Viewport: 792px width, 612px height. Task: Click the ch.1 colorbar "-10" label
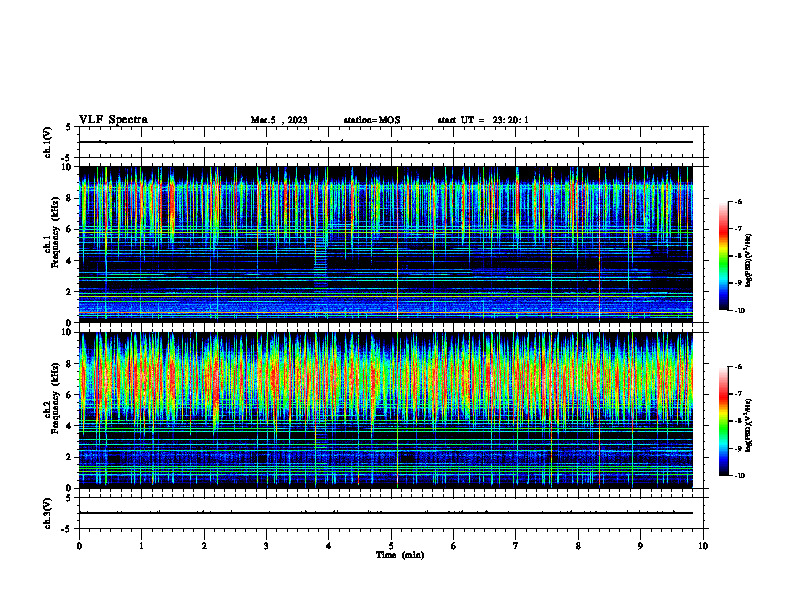(x=739, y=311)
